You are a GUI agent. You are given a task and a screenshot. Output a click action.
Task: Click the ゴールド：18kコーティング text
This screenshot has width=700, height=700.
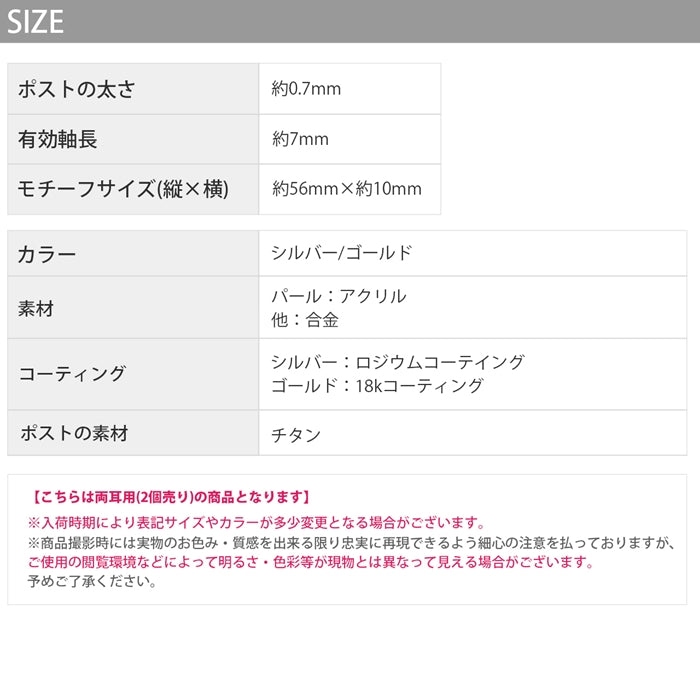pos(377,386)
